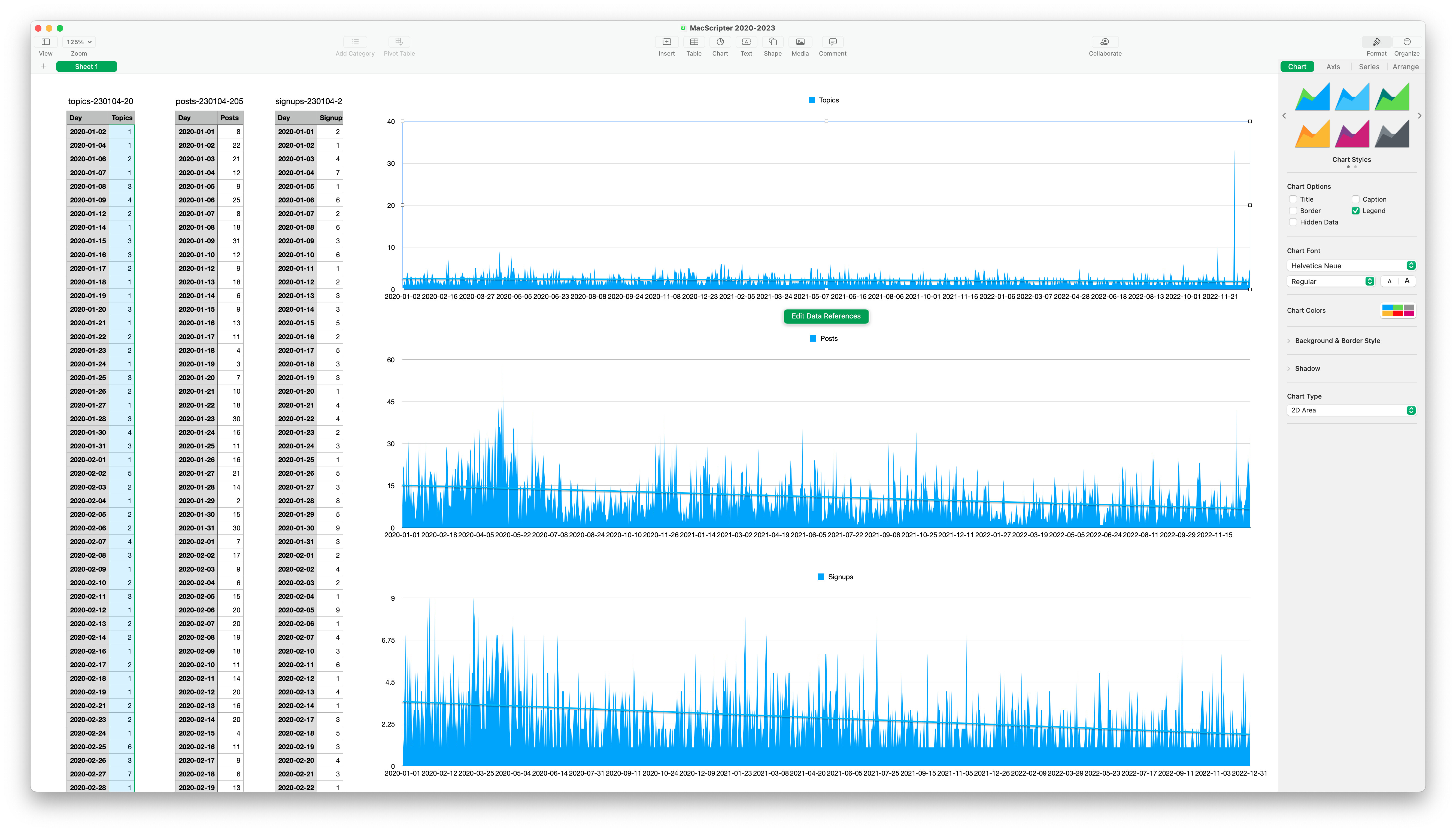
Task: Switch to the Chart inspector tab
Action: point(1297,66)
